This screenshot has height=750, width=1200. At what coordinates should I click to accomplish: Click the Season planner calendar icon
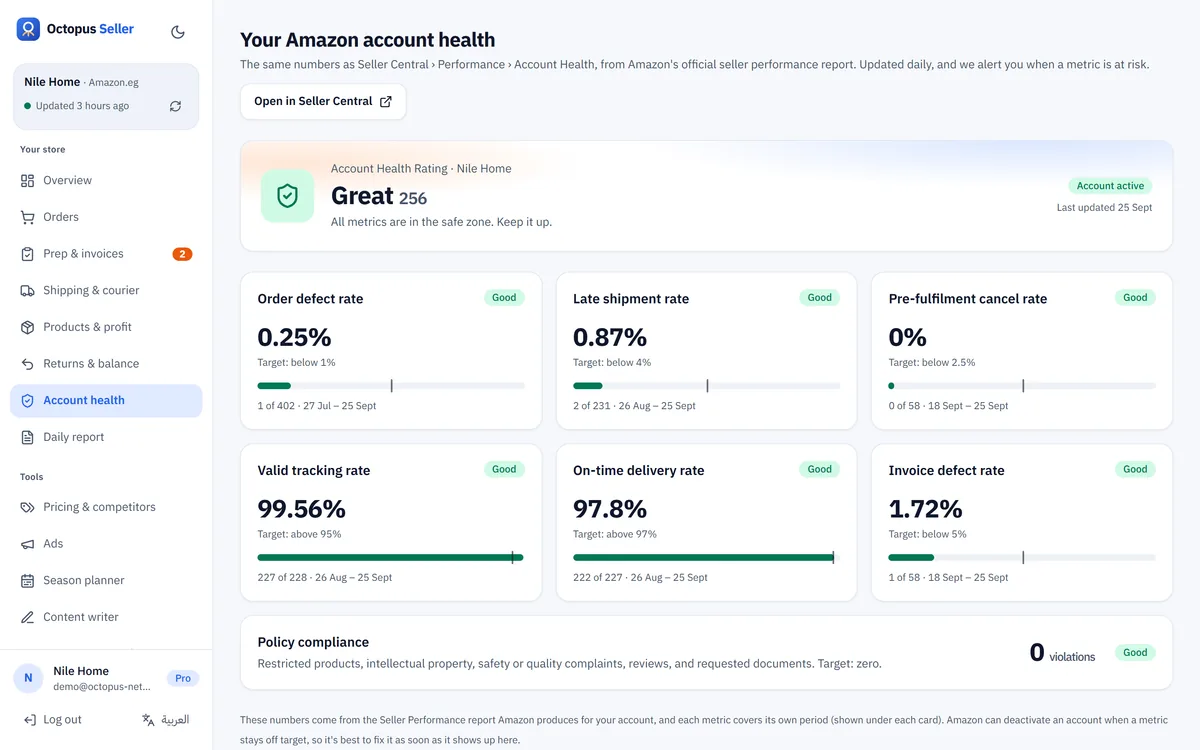tap(27, 580)
